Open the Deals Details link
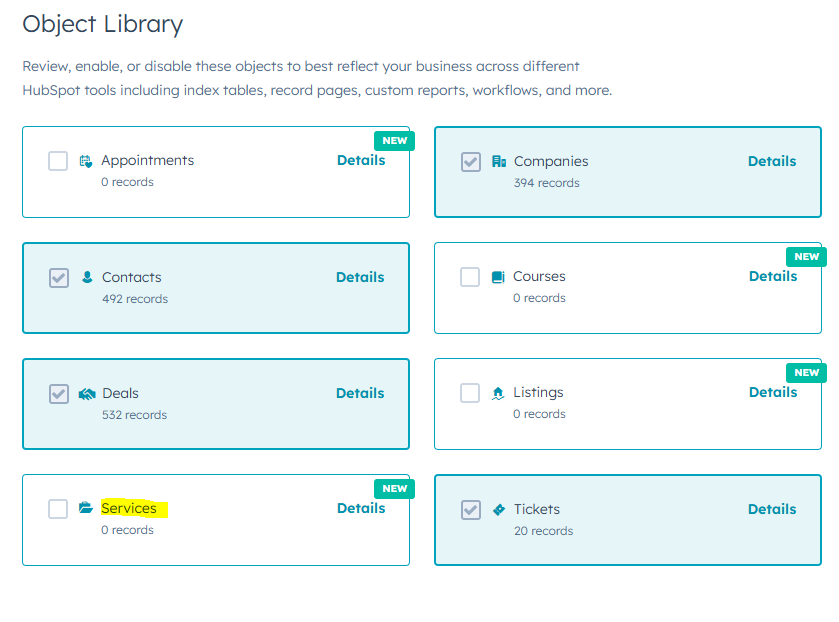839x622 pixels. click(360, 393)
